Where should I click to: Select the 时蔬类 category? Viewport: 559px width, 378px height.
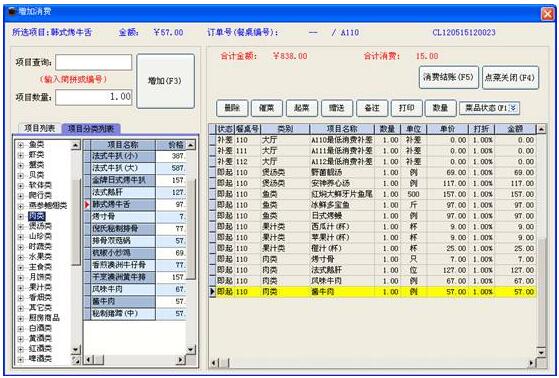point(40,247)
